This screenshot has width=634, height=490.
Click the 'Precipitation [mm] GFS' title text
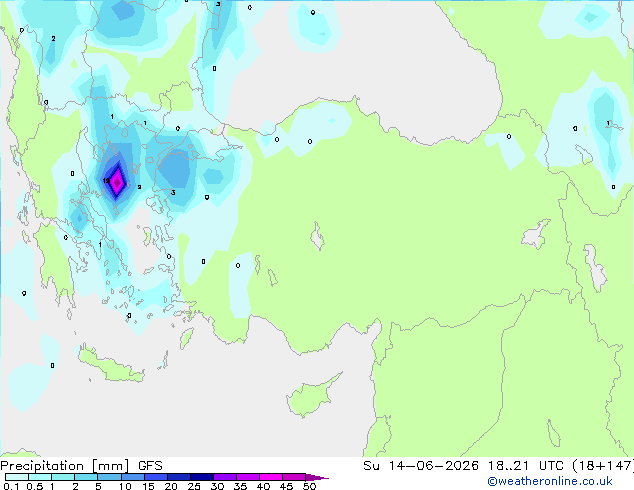click(x=81, y=466)
